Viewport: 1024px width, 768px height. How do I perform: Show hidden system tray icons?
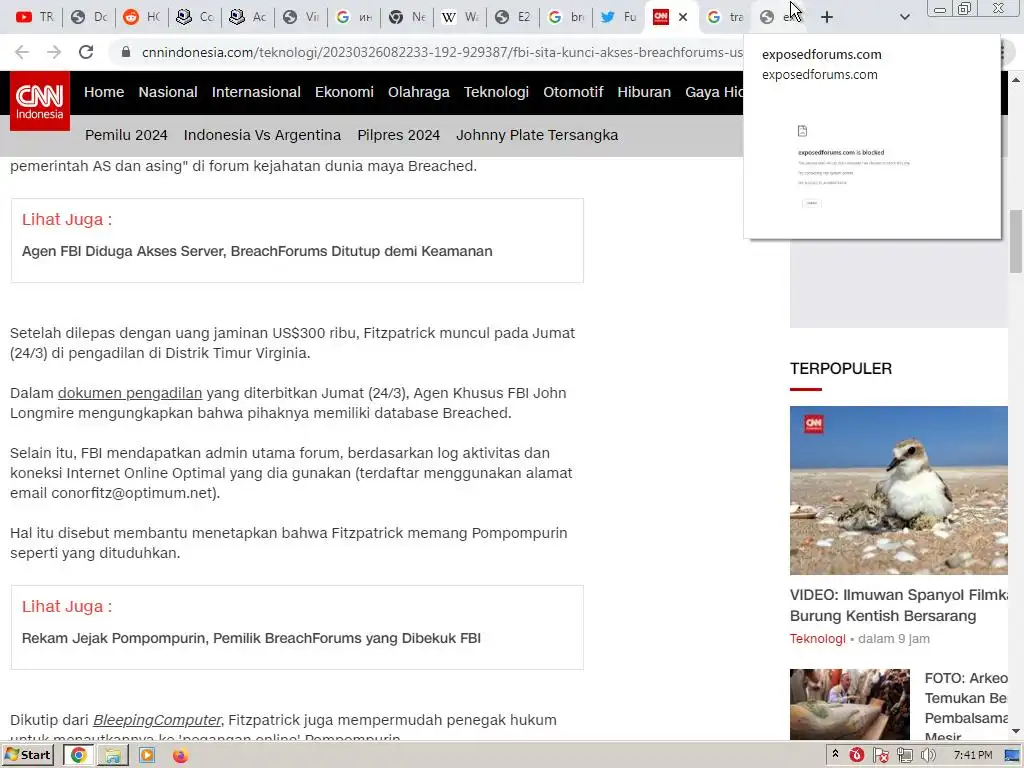[x=835, y=755]
